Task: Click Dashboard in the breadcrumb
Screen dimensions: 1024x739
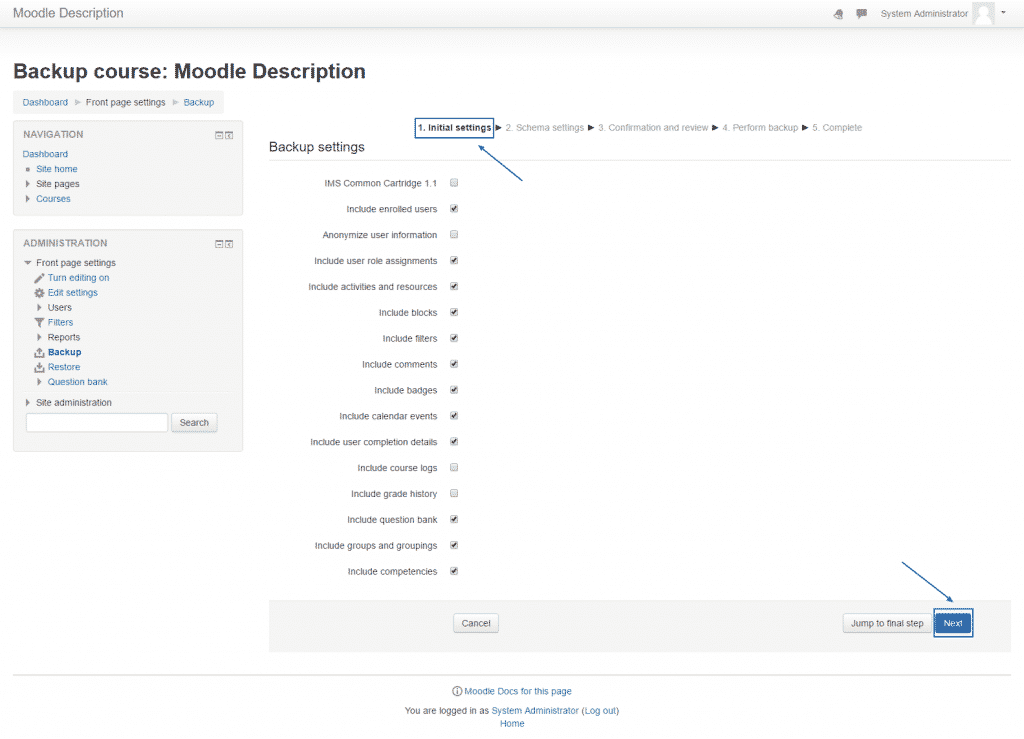Action: click(45, 102)
